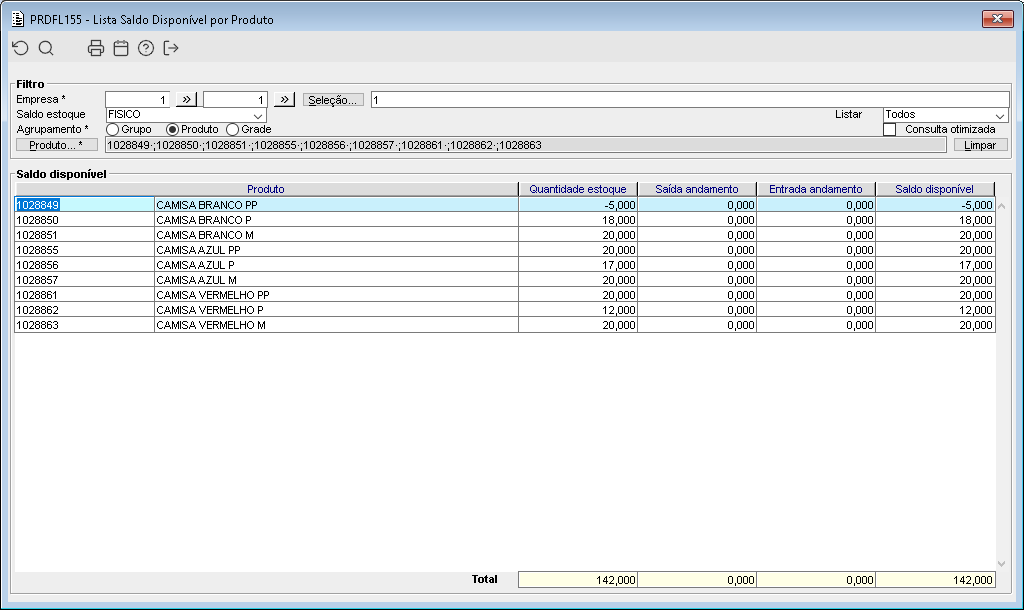Select product code 1028851 cell

pos(84,235)
